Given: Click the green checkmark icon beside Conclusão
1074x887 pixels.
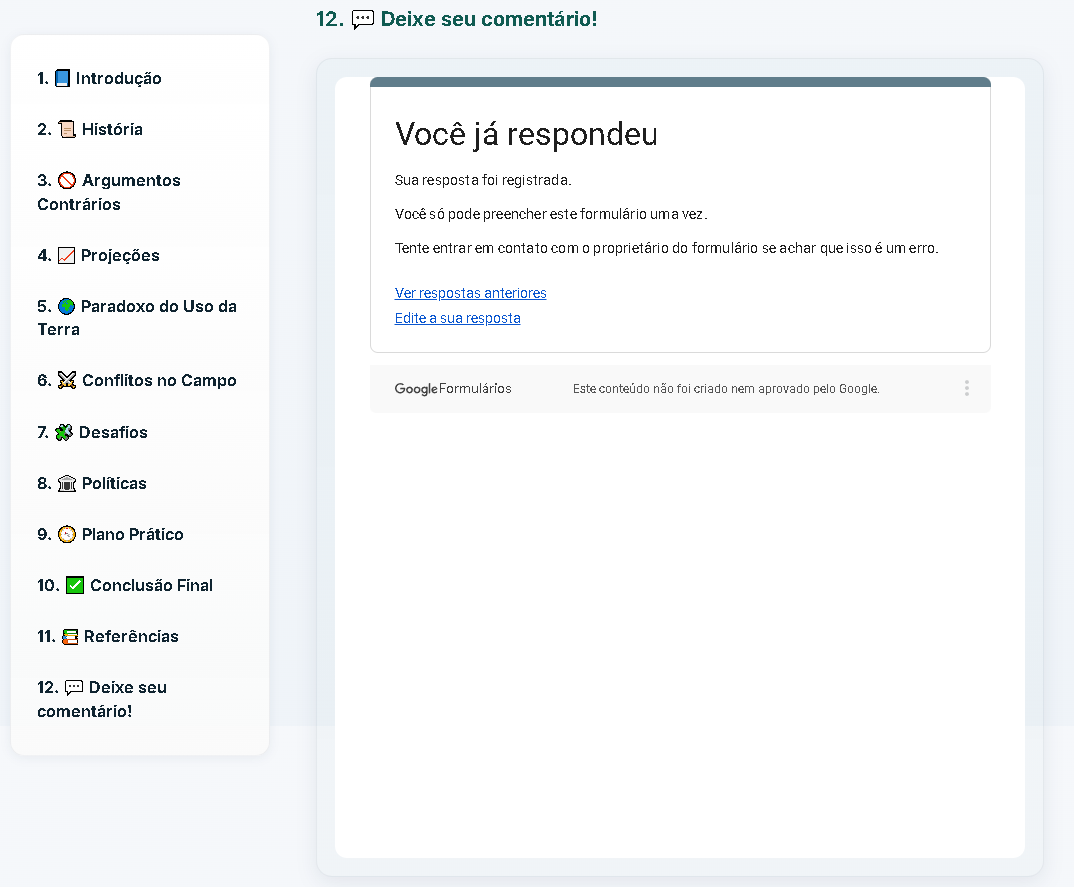Looking at the screenshot, I should (75, 586).
